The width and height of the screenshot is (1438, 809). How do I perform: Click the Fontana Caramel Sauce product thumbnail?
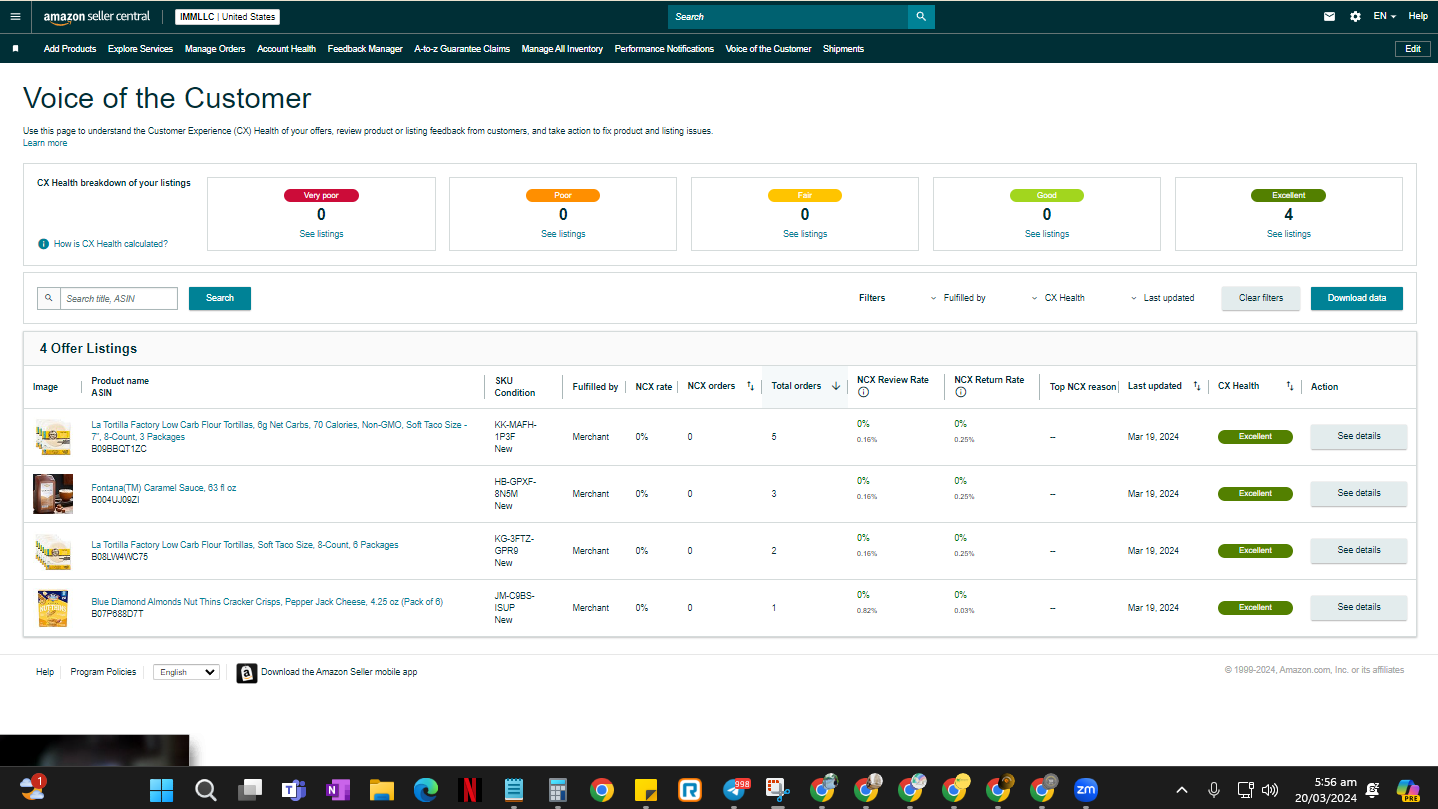[x=53, y=494]
